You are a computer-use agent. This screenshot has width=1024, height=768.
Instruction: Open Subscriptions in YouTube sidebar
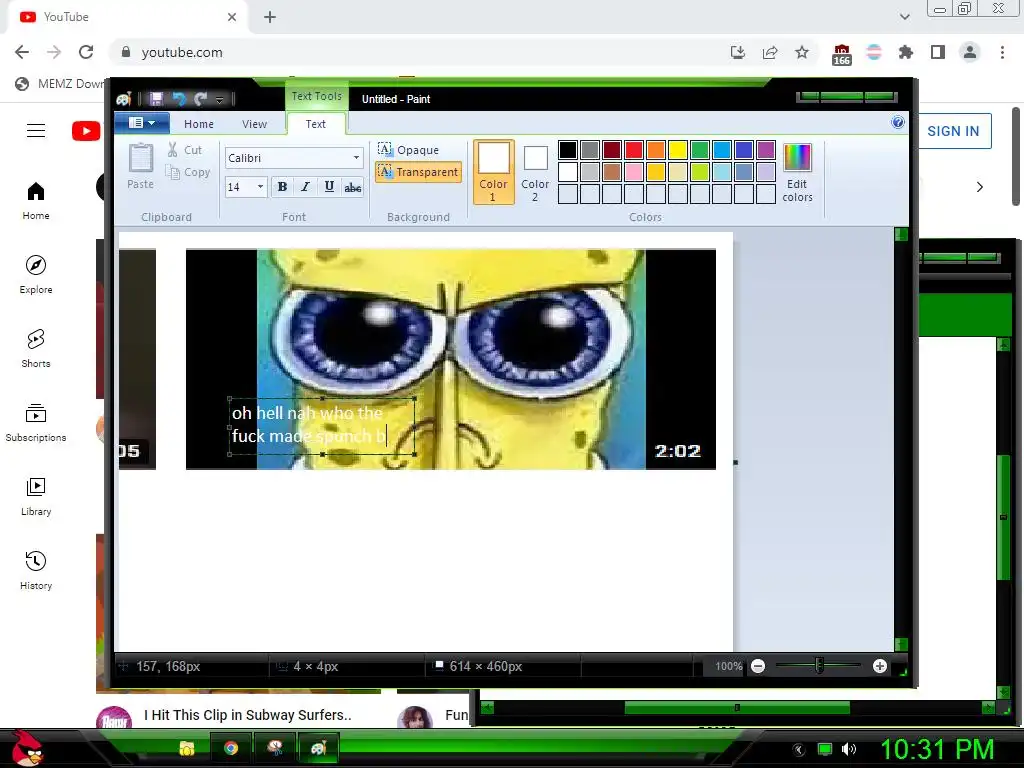pyautogui.click(x=36, y=423)
